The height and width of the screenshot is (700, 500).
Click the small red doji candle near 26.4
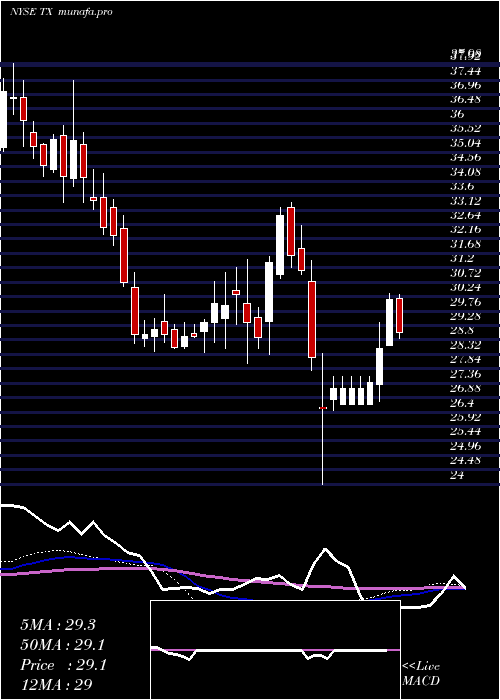tap(323, 408)
